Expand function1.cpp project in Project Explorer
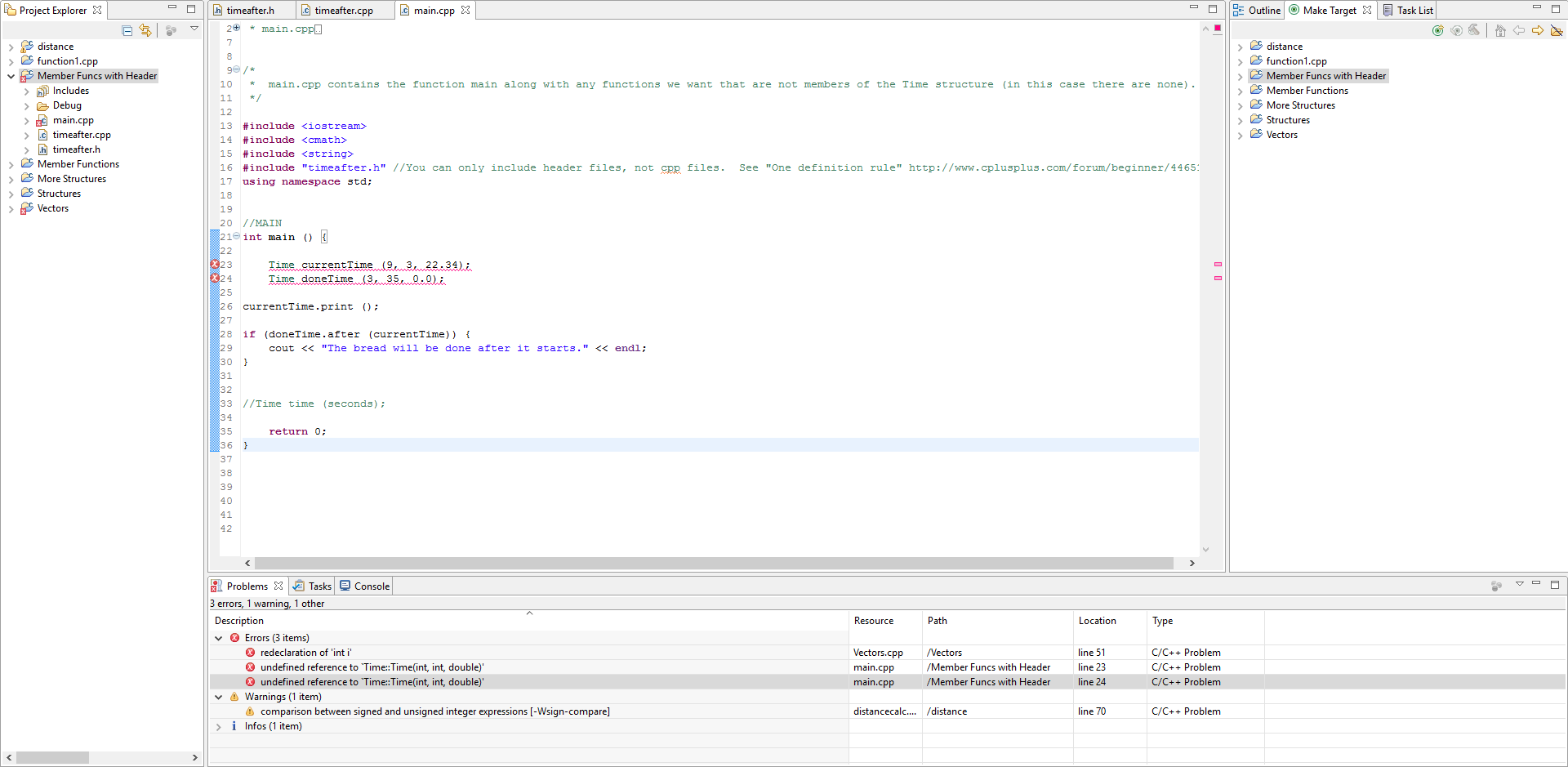The width and height of the screenshot is (1568, 767). pos(11,62)
